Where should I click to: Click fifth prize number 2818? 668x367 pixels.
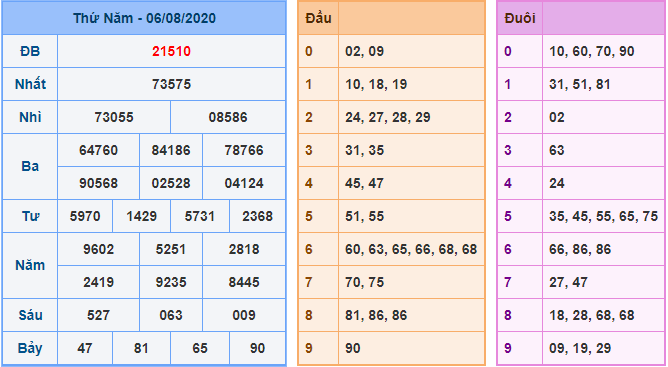click(x=244, y=249)
